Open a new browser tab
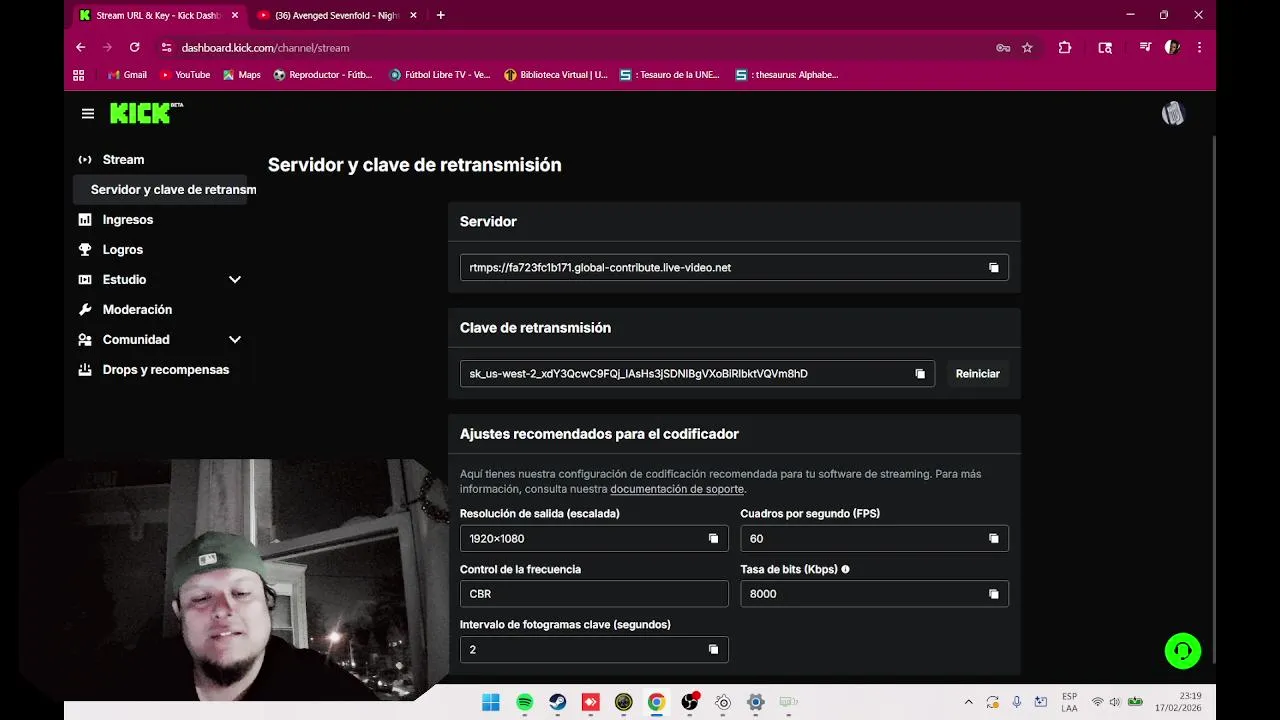 pos(441,15)
